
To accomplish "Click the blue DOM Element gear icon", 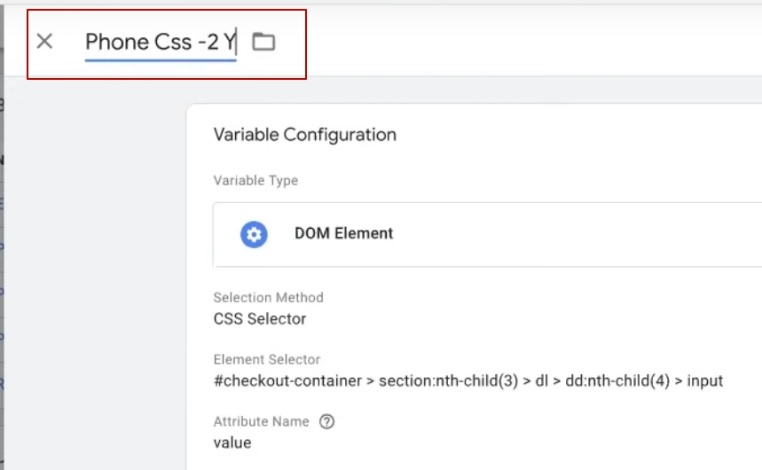I will click(x=254, y=234).
